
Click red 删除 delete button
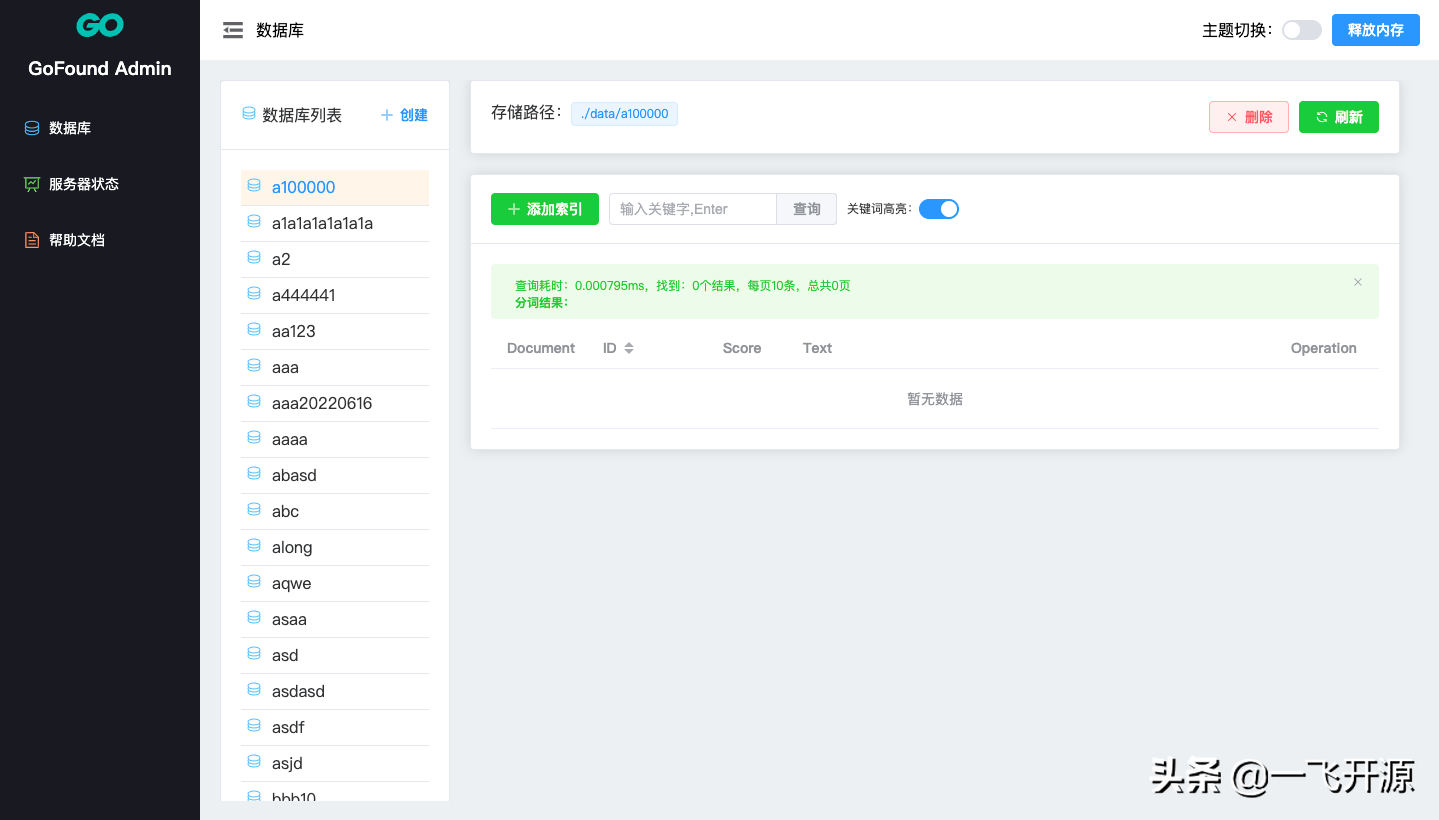pyautogui.click(x=1249, y=117)
